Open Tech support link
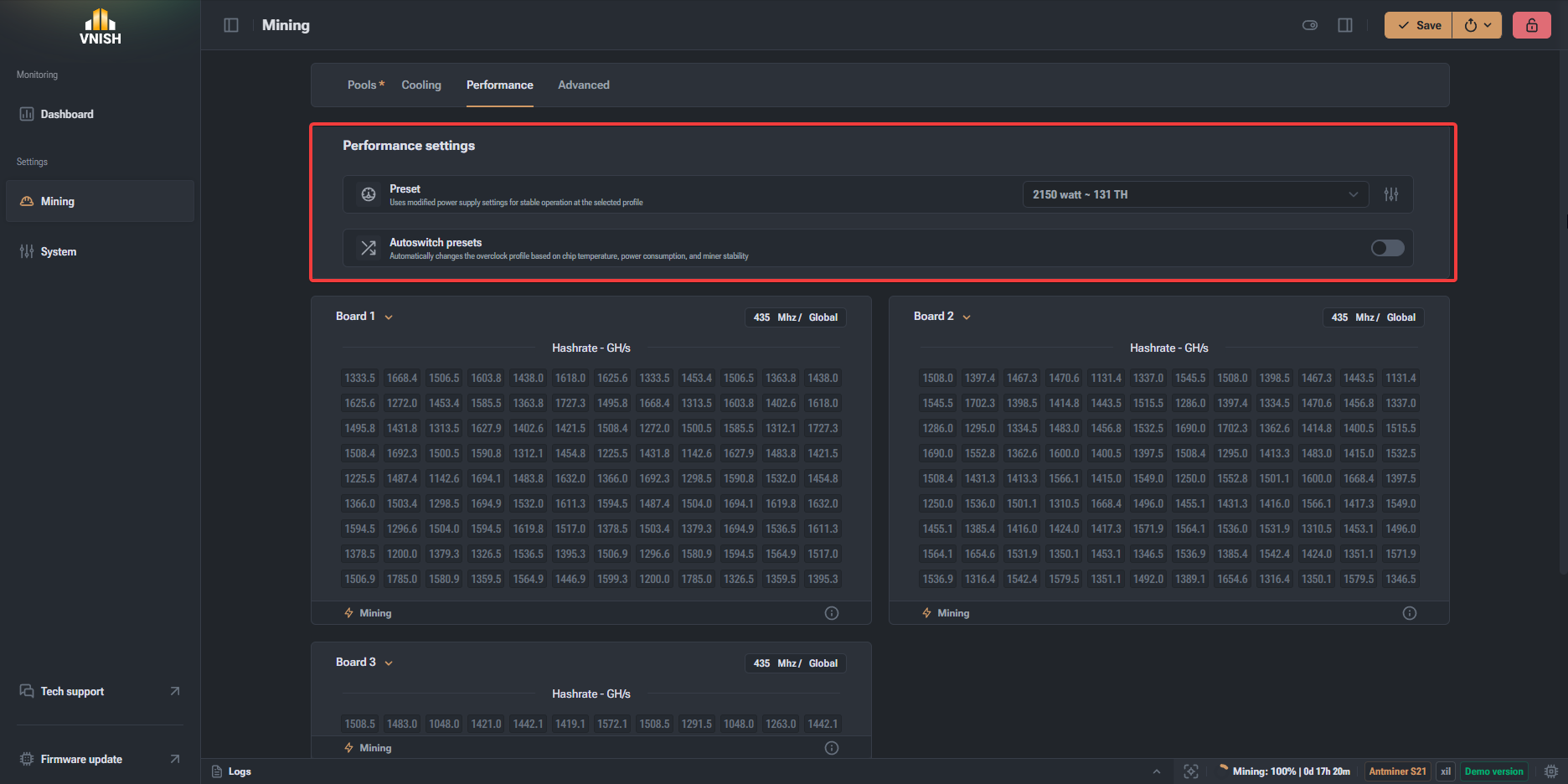Image resolution: width=1568 pixels, height=784 pixels. (x=100, y=691)
